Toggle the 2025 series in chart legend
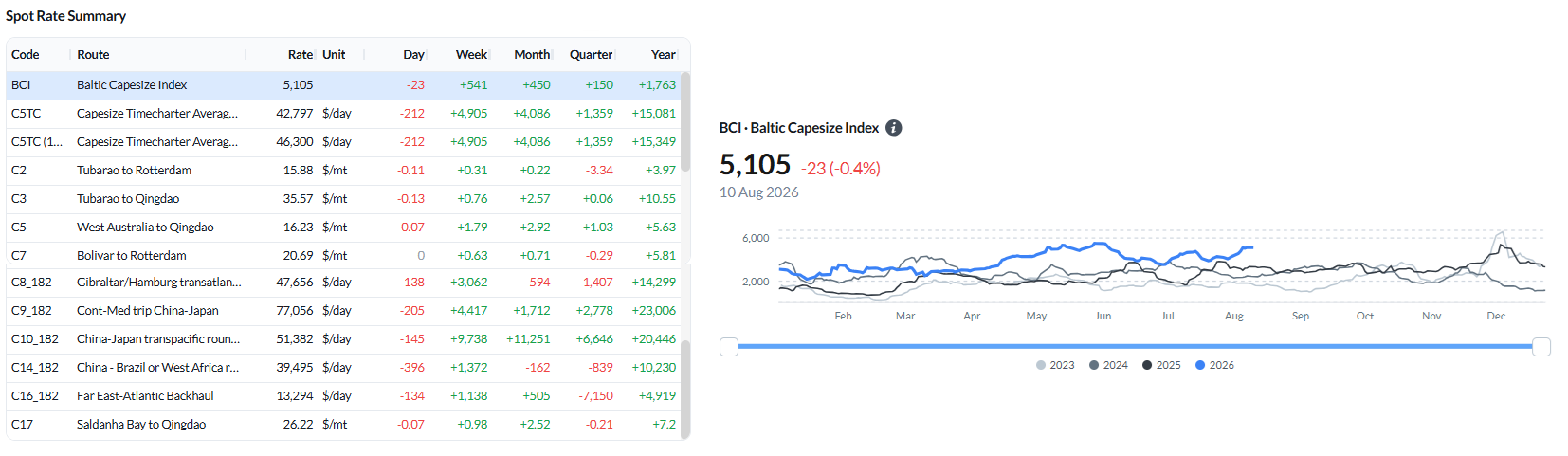 (1161, 365)
